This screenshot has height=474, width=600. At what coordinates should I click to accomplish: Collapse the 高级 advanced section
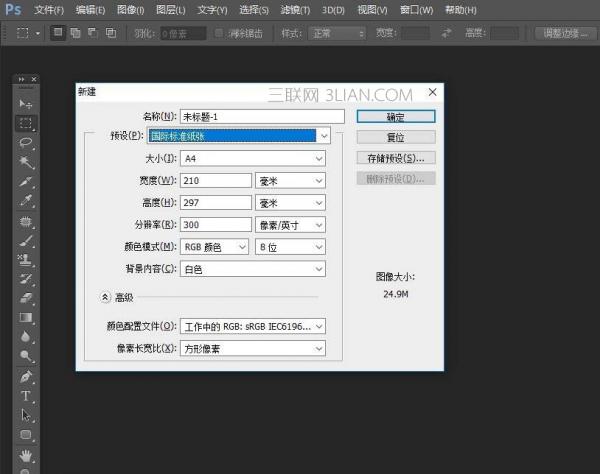coord(105,297)
